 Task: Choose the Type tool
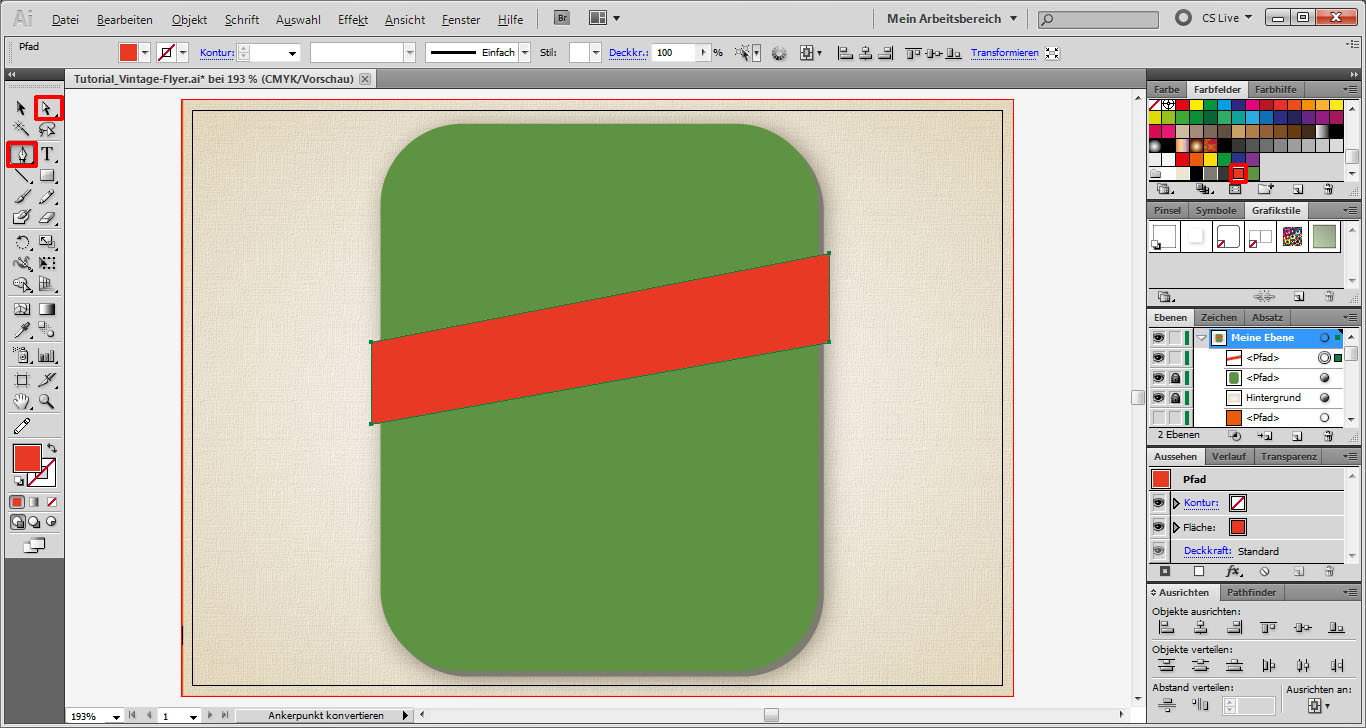click(x=46, y=153)
